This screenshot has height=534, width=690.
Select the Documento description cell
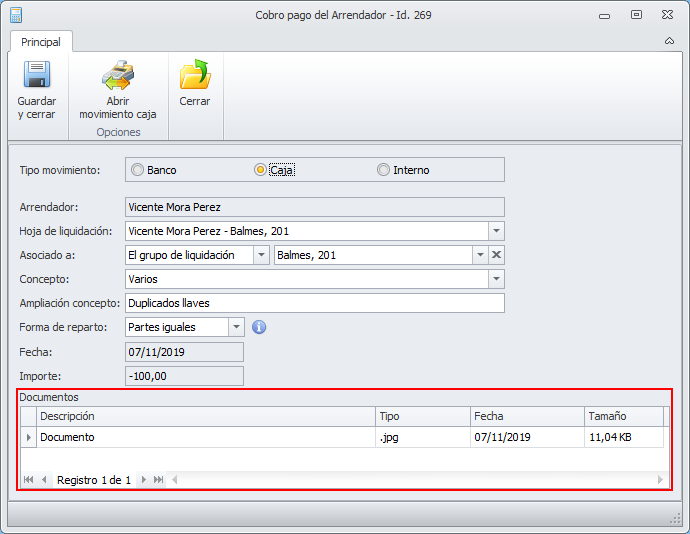[x=206, y=437]
